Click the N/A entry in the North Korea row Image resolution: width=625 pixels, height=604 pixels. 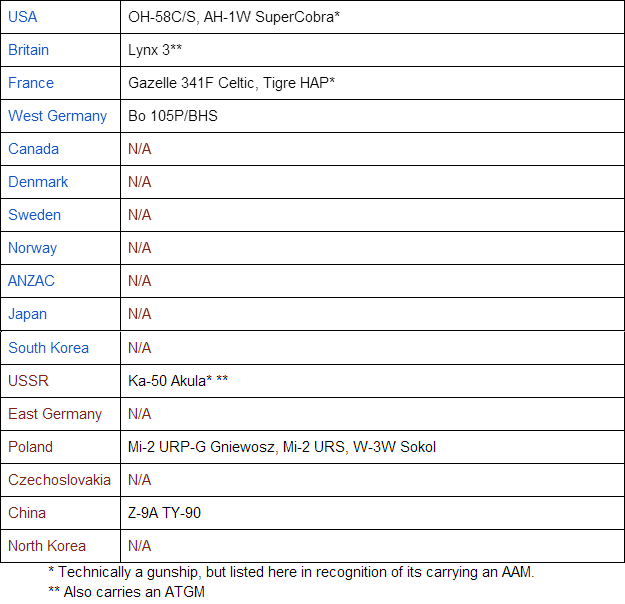coord(140,546)
